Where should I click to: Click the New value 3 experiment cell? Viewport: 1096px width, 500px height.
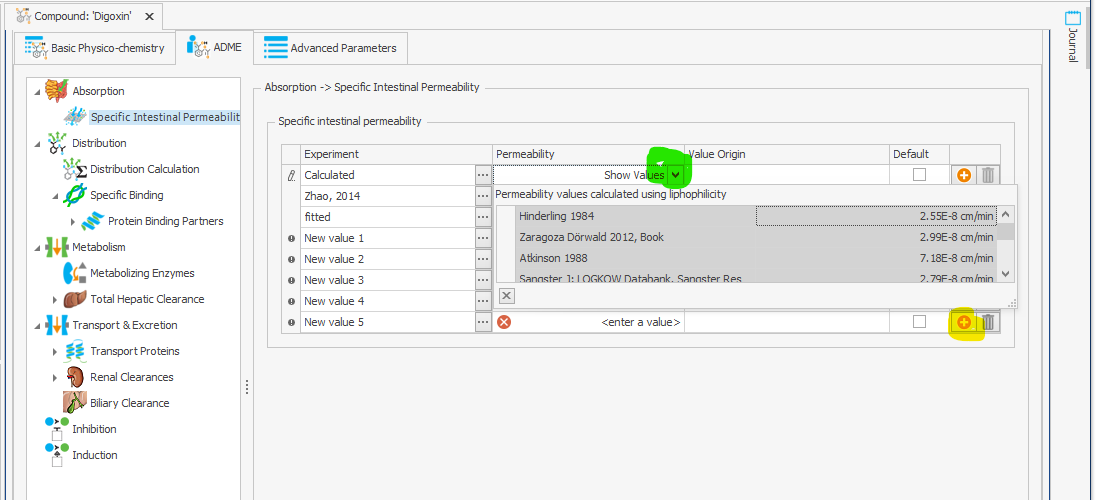click(x=388, y=280)
